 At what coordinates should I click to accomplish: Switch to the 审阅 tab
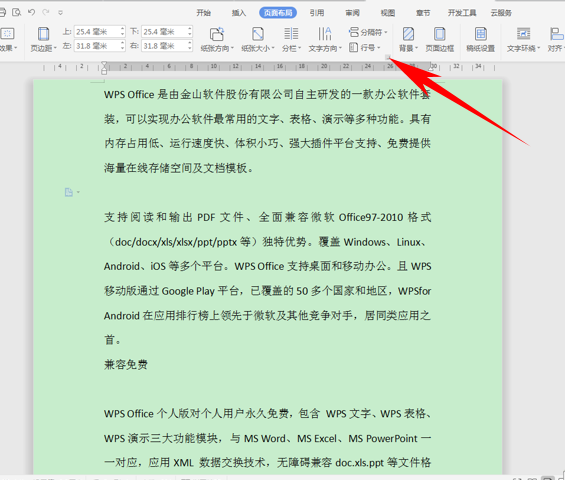(x=352, y=13)
